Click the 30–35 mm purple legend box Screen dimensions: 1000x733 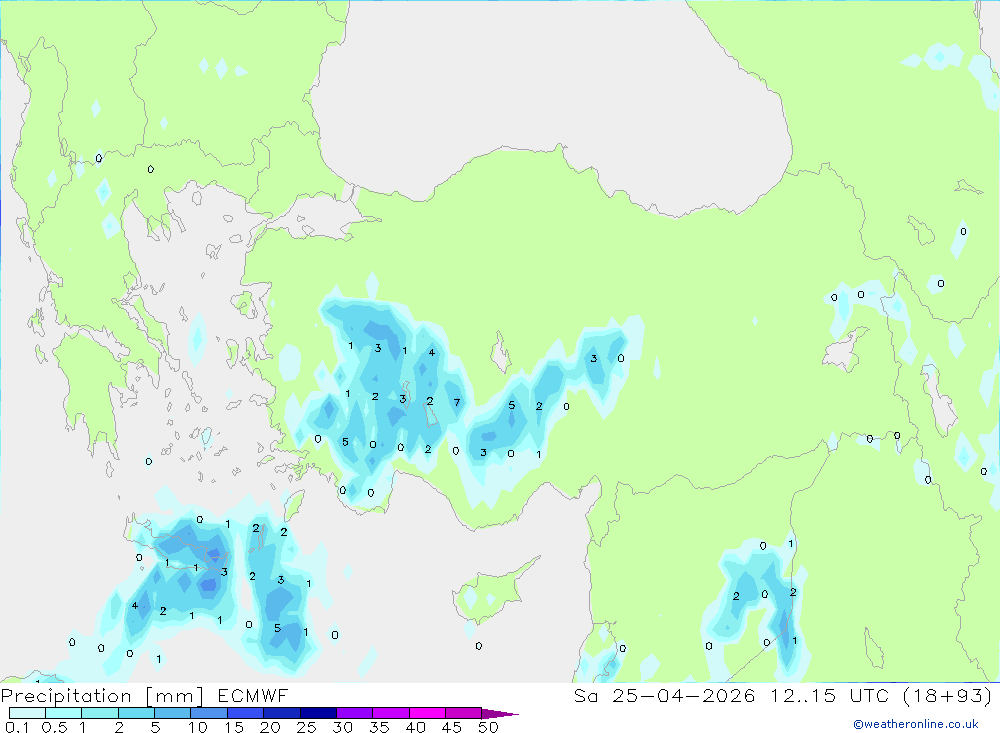[x=355, y=713]
